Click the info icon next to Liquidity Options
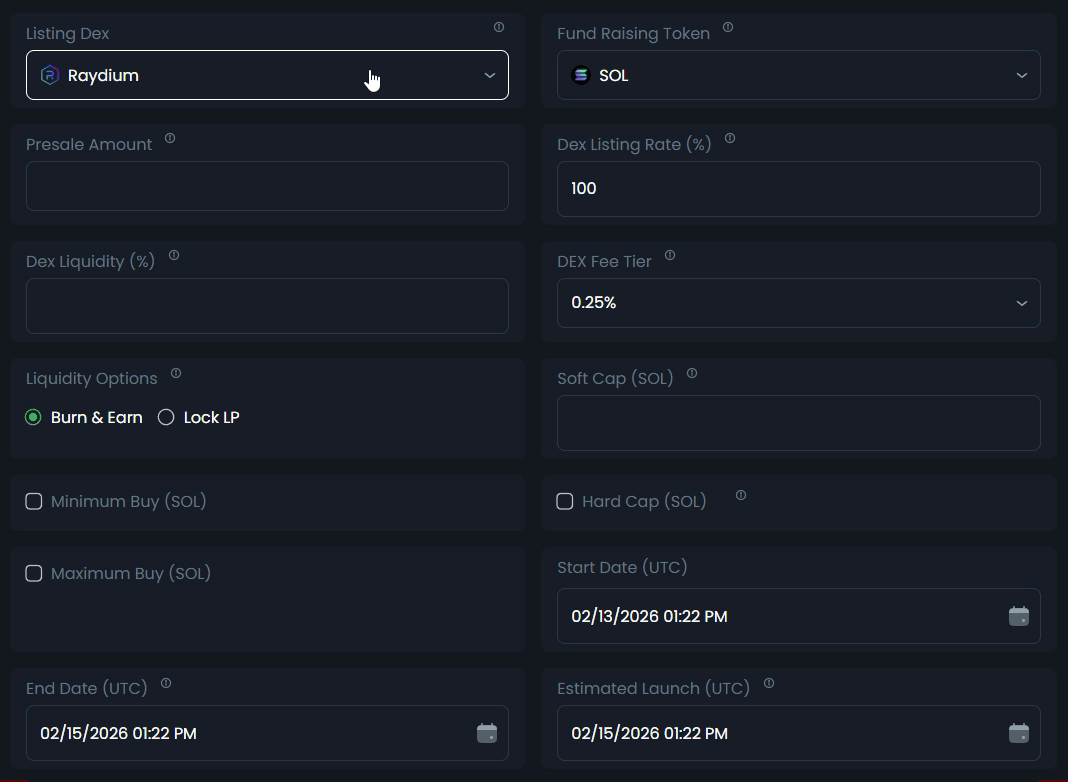The image size is (1068, 782). coord(176,373)
